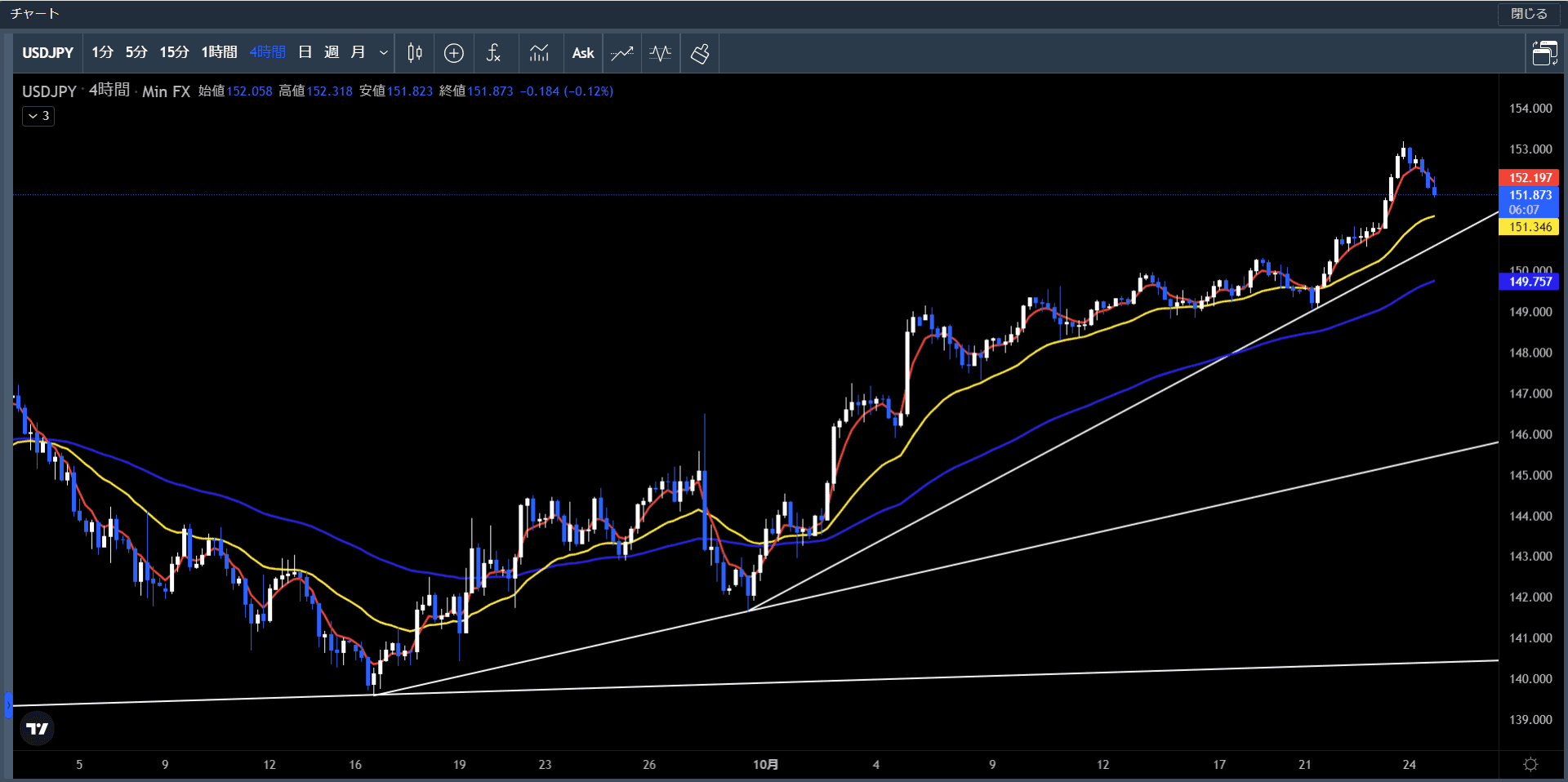Open the indicator templates icon

[539, 53]
